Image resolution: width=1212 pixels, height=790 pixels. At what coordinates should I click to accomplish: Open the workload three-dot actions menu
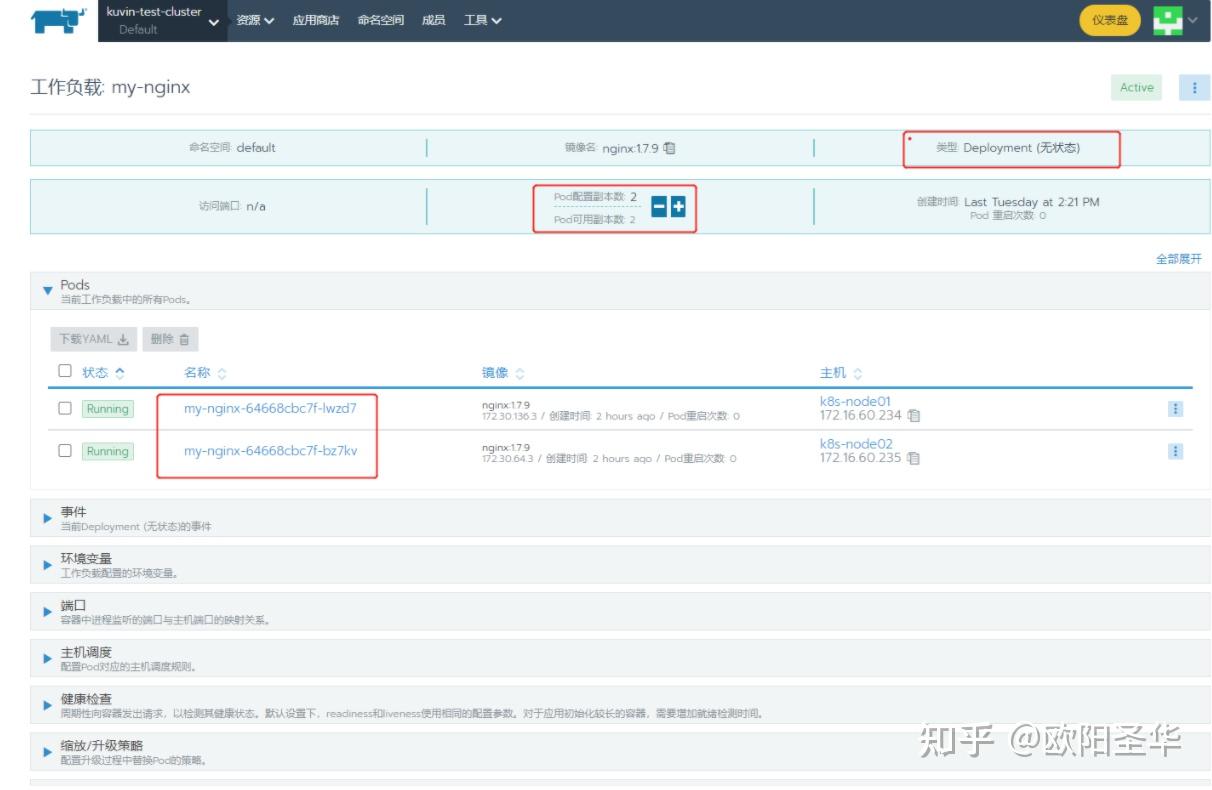[1196, 88]
